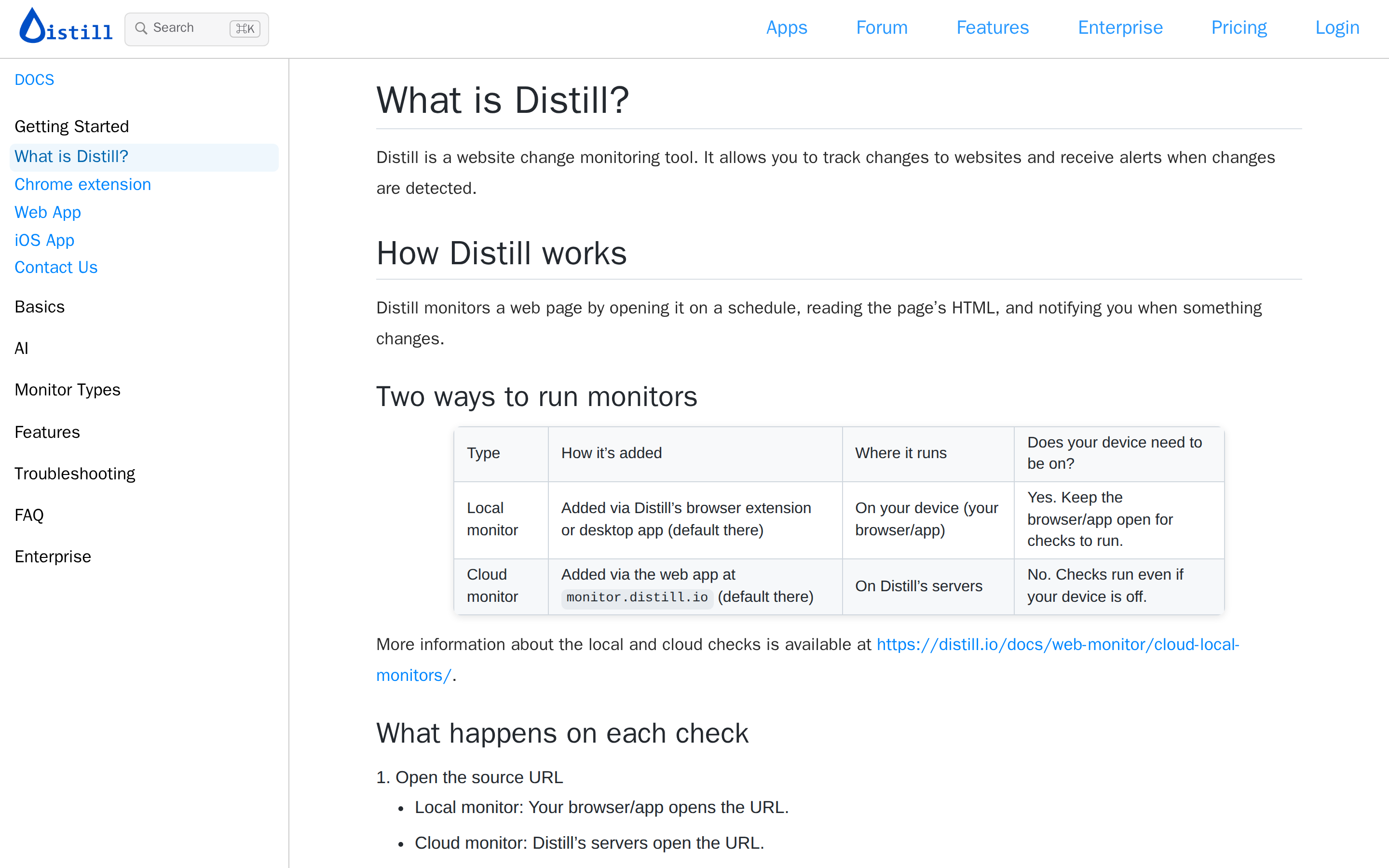Expand the AI sidebar section

click(21, 349)
